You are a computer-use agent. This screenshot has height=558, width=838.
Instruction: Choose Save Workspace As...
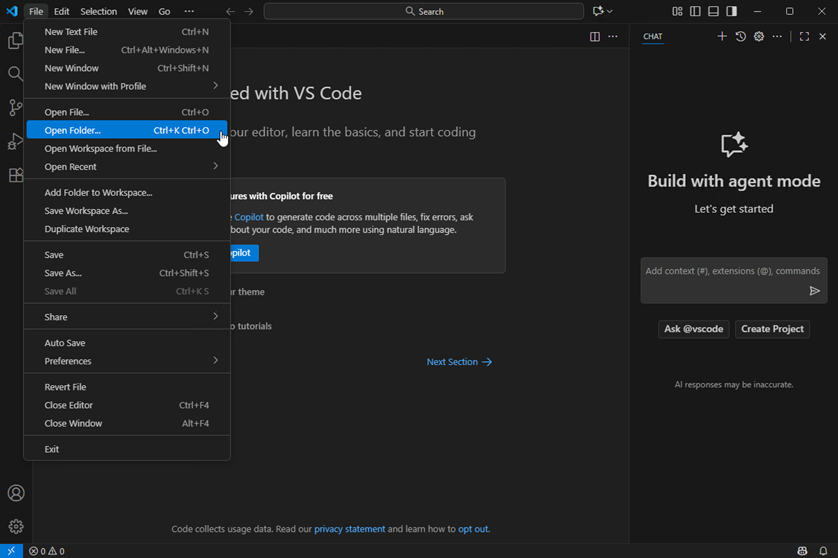(x=127, y=211)
